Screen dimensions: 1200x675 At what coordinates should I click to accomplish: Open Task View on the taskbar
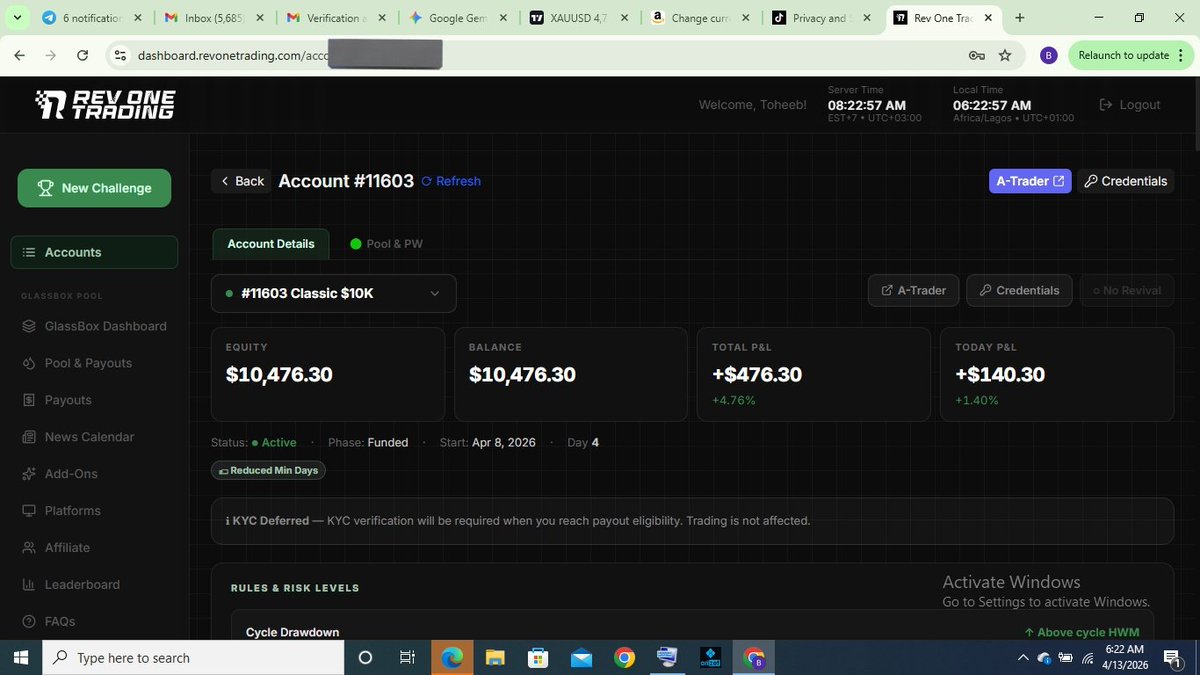(407, 658)
